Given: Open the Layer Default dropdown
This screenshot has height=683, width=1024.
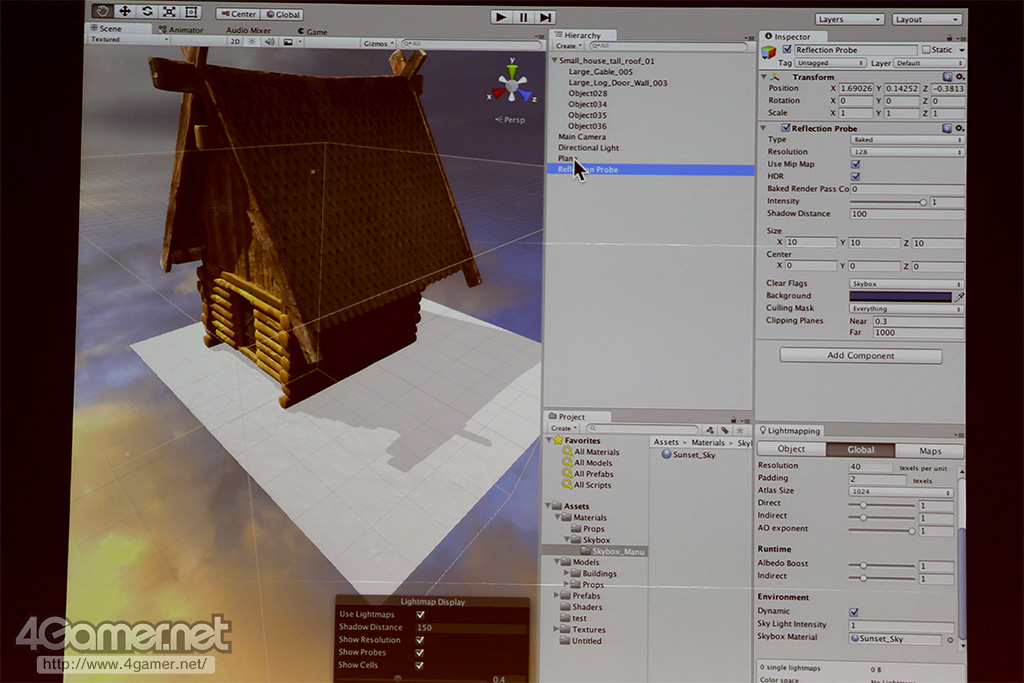Looking at the screenshot, I should (929, 63).
